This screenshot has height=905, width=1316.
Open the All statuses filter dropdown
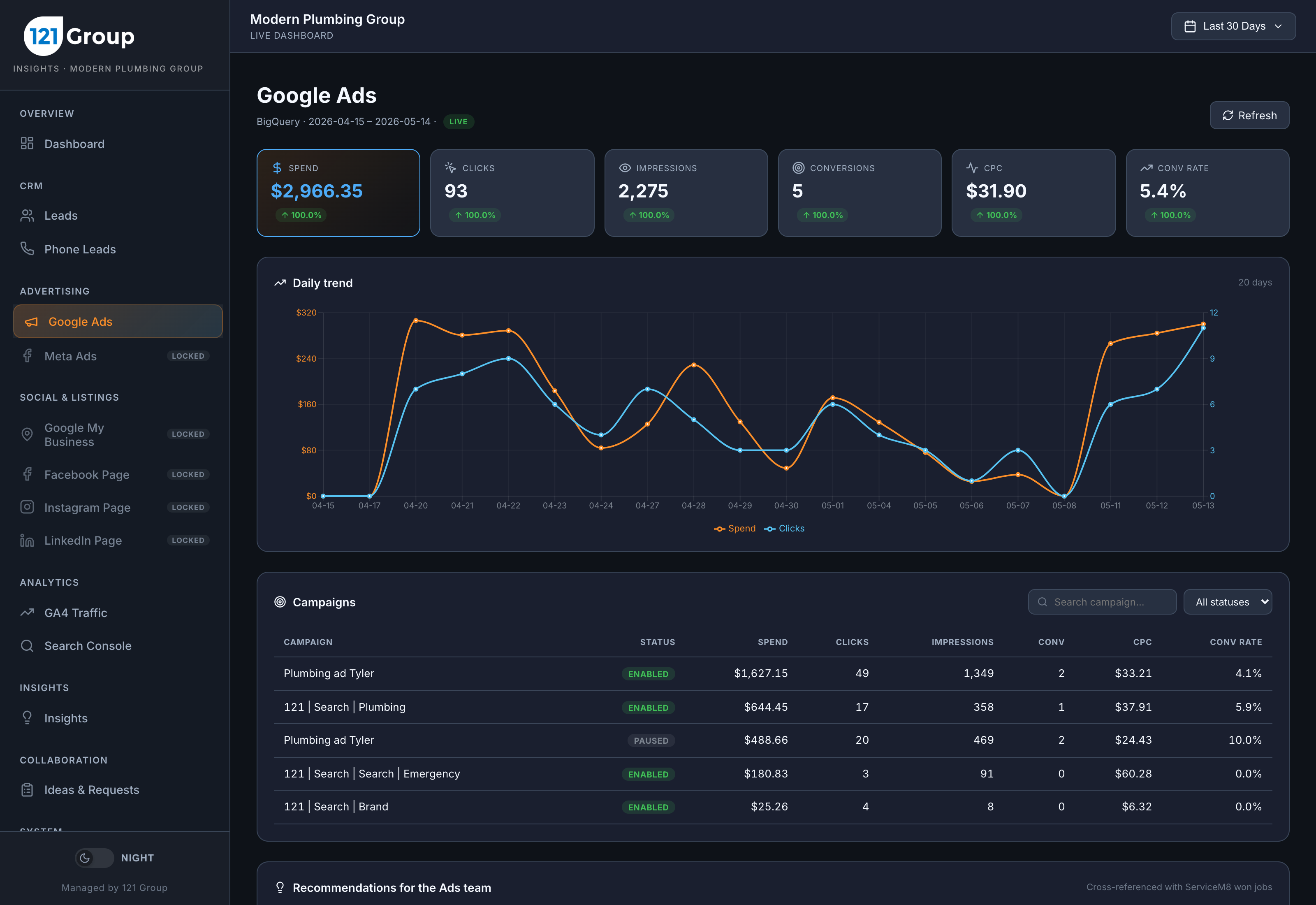tap(1228, 602)
